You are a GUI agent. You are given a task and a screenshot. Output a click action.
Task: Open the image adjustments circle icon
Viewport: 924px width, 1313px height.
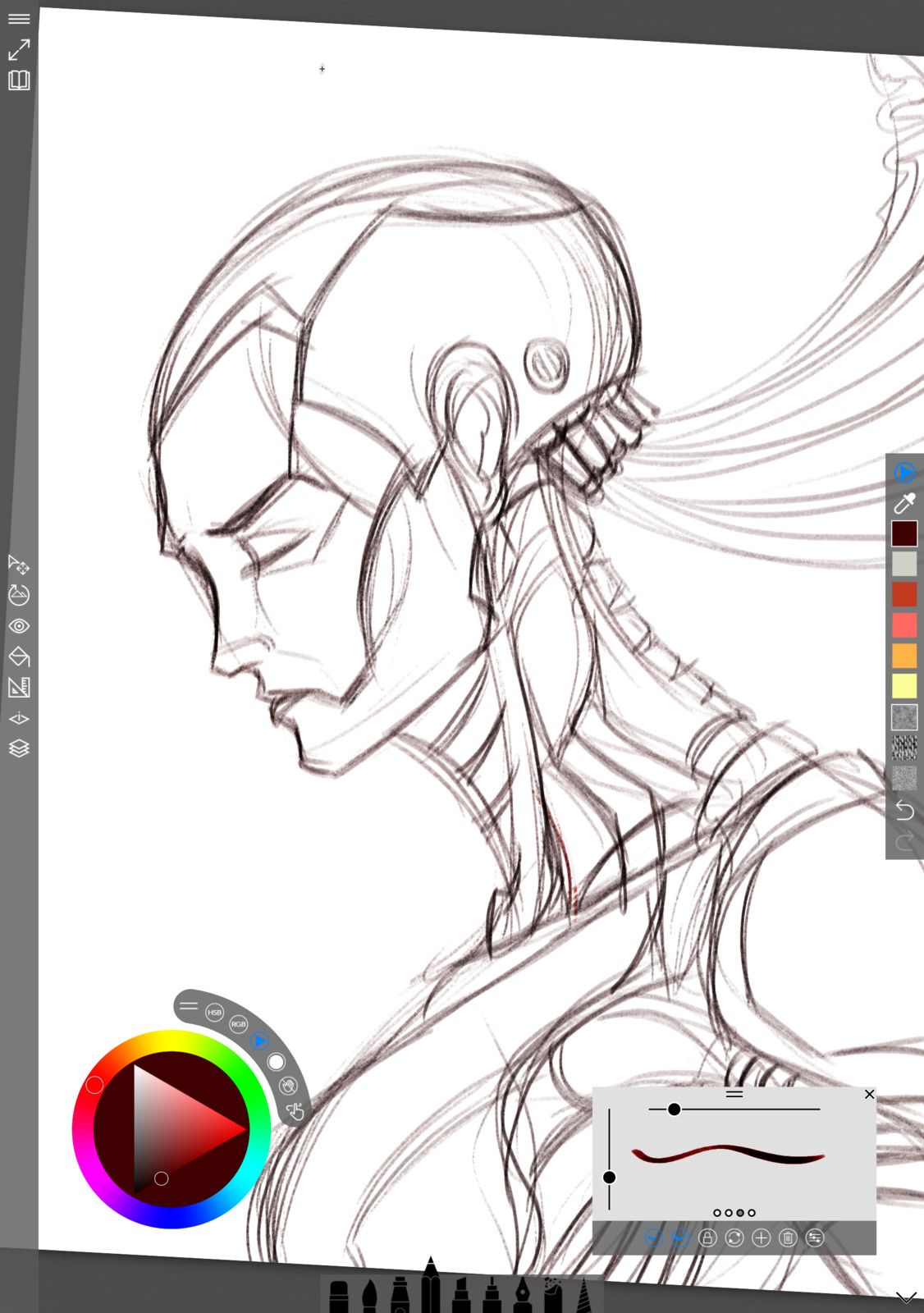click(19, 595)
